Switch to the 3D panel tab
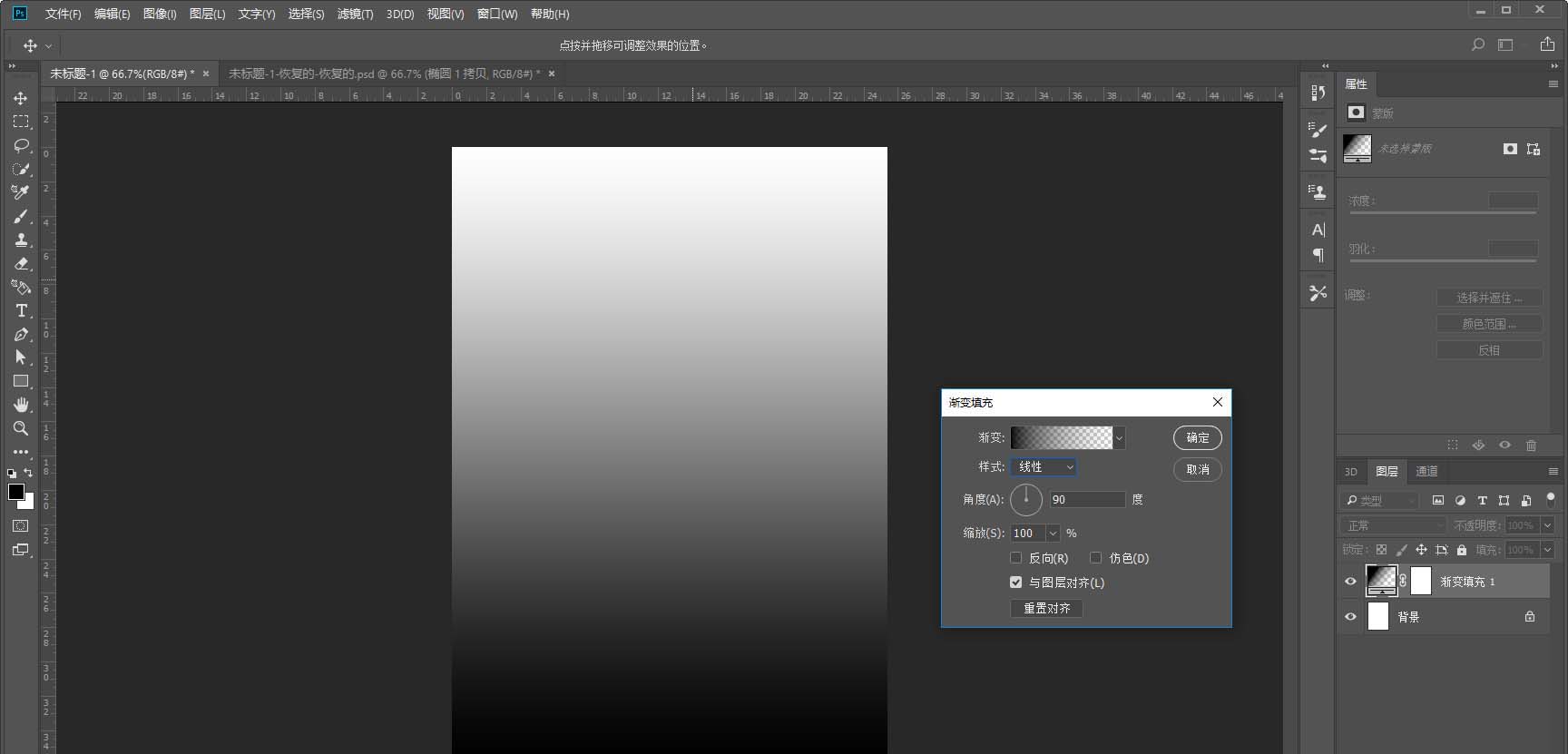The width and height of the screenshot is (1568, 754). coord(1350,471)
